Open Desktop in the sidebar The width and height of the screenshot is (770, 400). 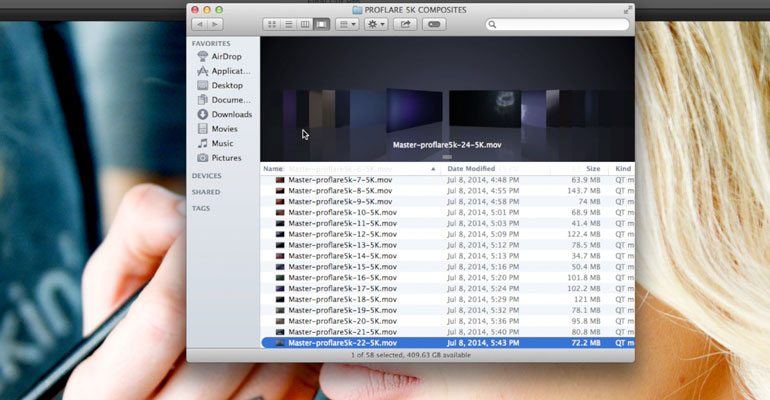220,85
